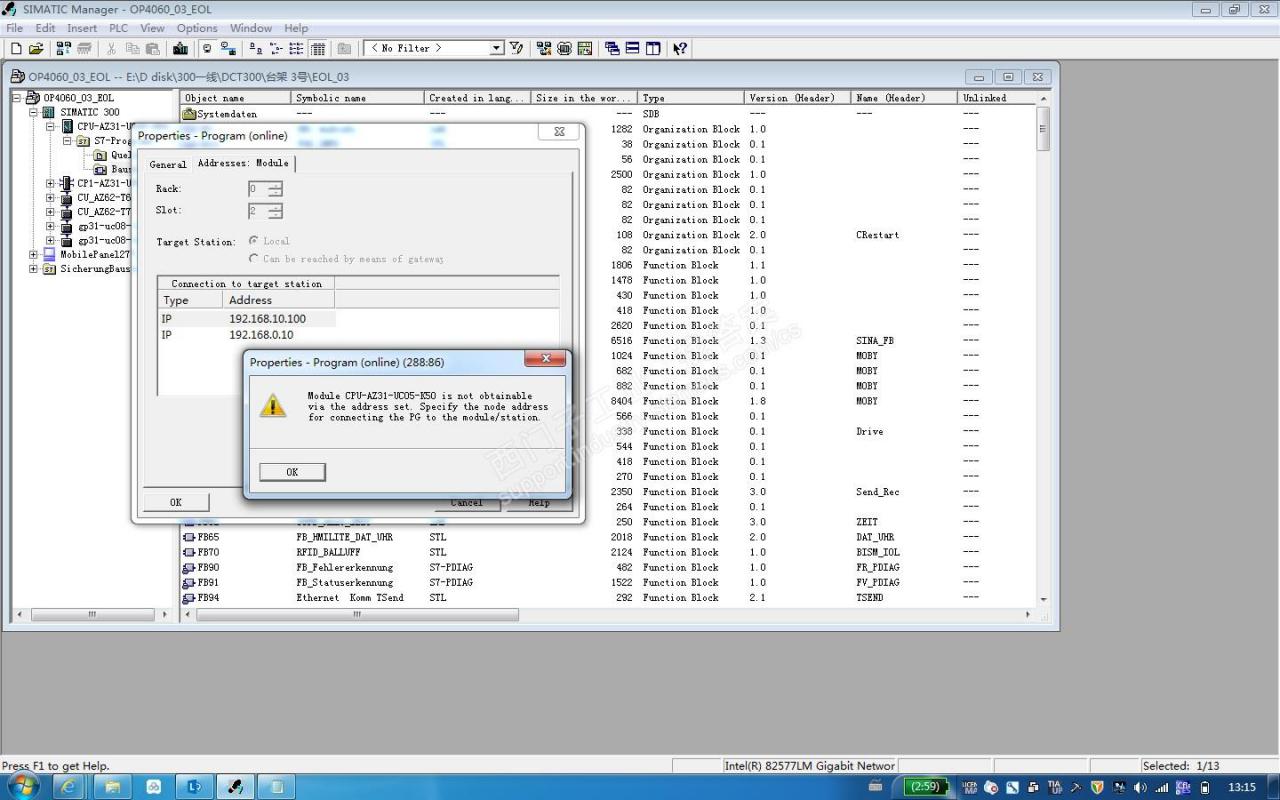The height and width of the screenshot is (800, 1280).
Task: Switch to Large Icons view
Action: point(256,48)
